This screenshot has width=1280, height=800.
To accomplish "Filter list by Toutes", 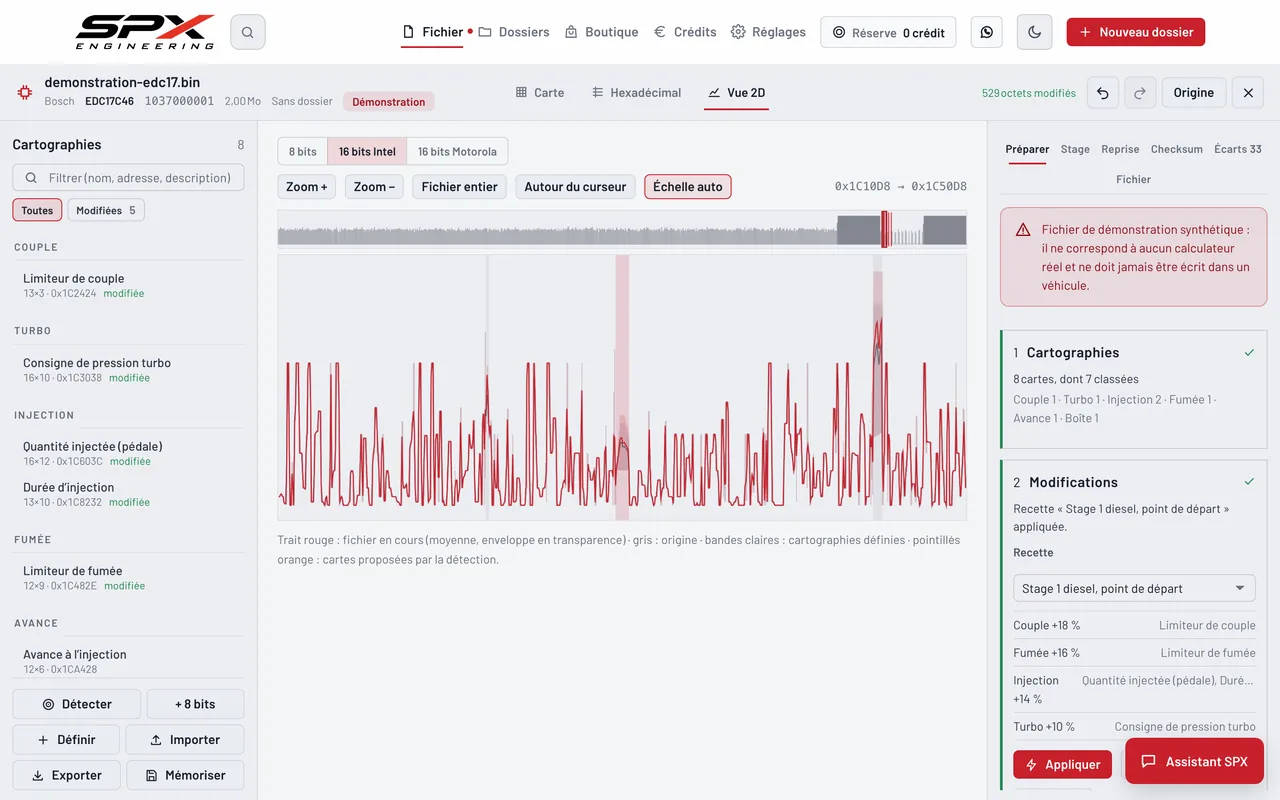I will click(x=37, y=210).
